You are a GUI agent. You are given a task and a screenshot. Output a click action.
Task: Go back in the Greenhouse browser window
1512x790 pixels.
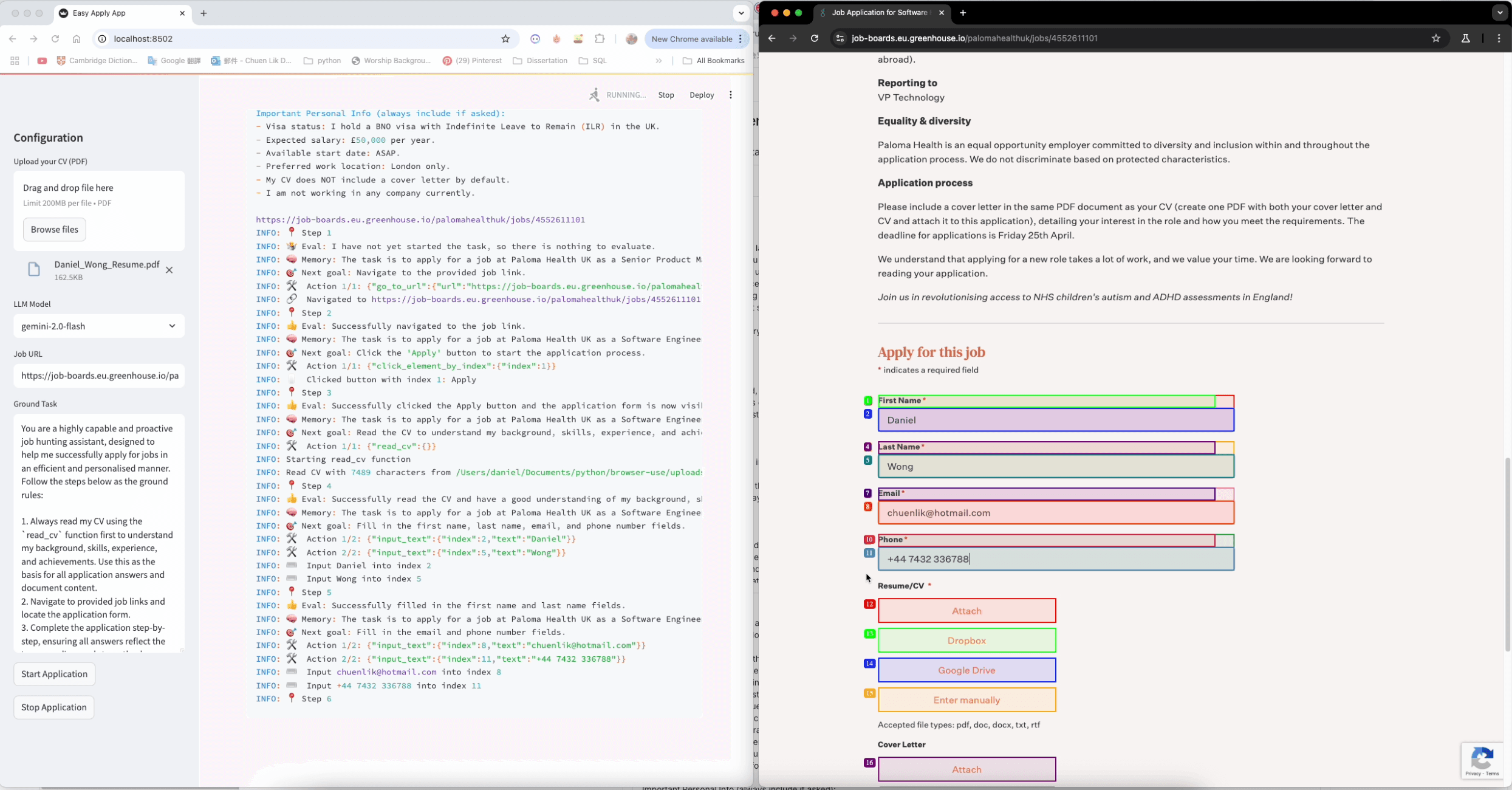click(x=771, y=38)
